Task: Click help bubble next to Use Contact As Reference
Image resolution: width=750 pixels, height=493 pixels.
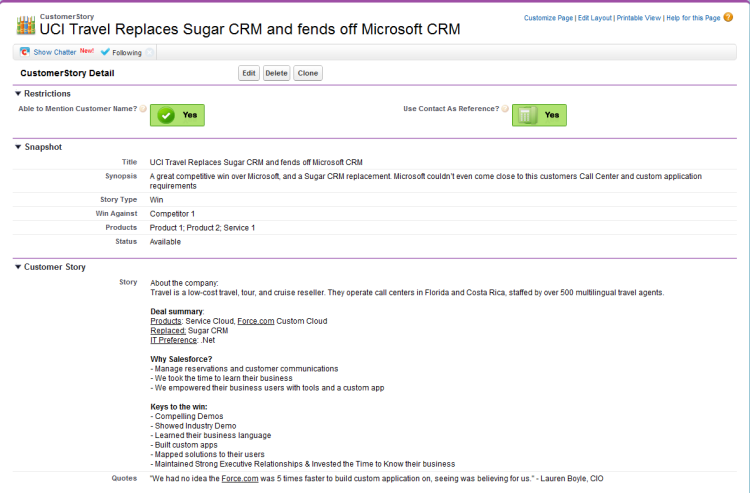Action: pos(505,109)
